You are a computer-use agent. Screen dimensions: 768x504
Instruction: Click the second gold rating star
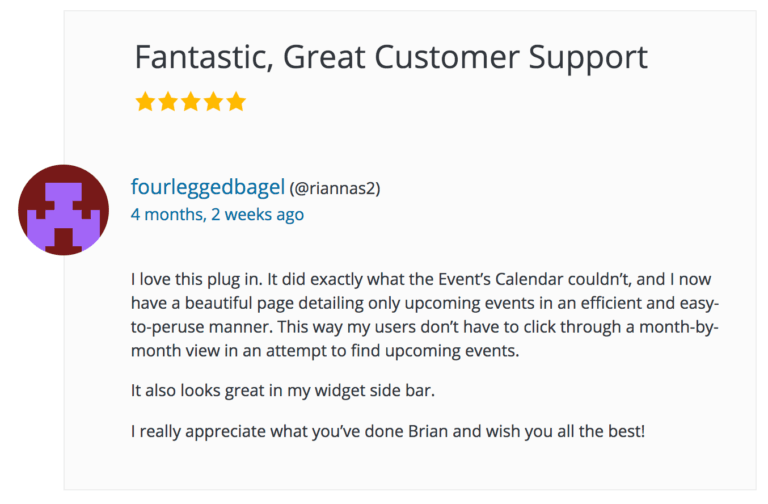[168, 102]
